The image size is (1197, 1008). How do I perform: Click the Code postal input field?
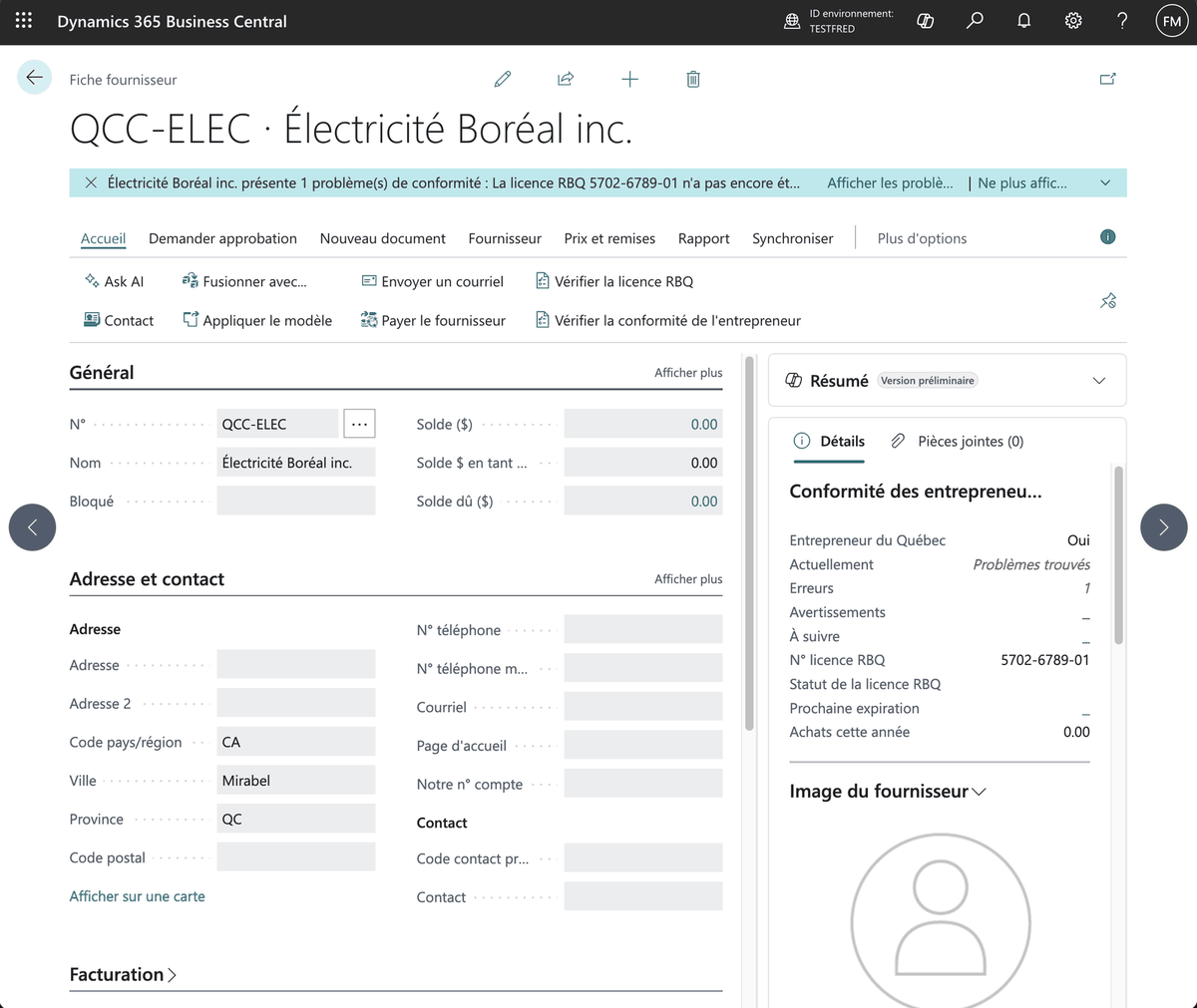point(296,857)
